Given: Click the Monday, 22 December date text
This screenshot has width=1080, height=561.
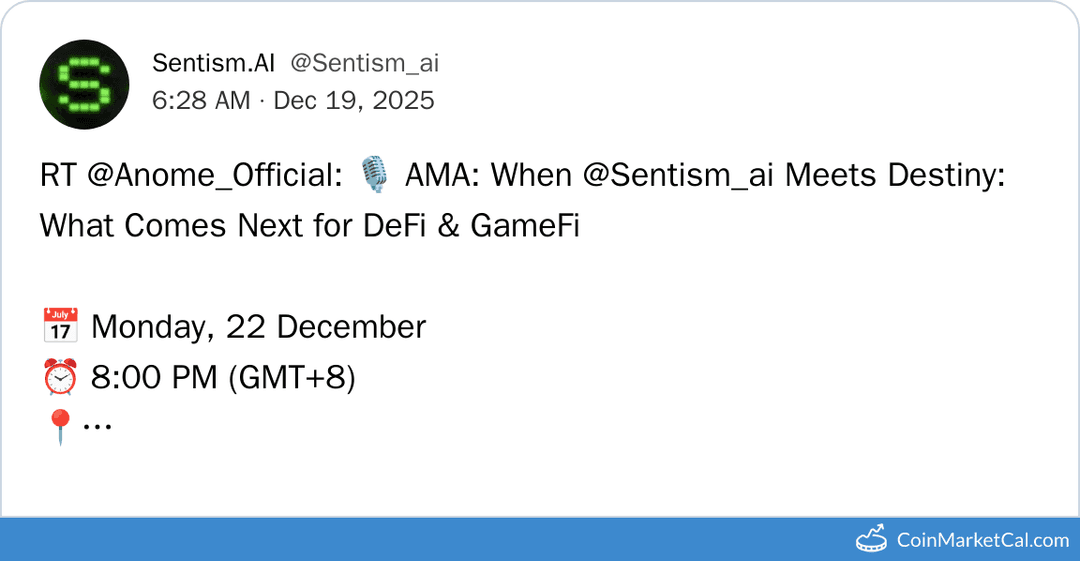Looking at the screenshot, I should (258, 327).
